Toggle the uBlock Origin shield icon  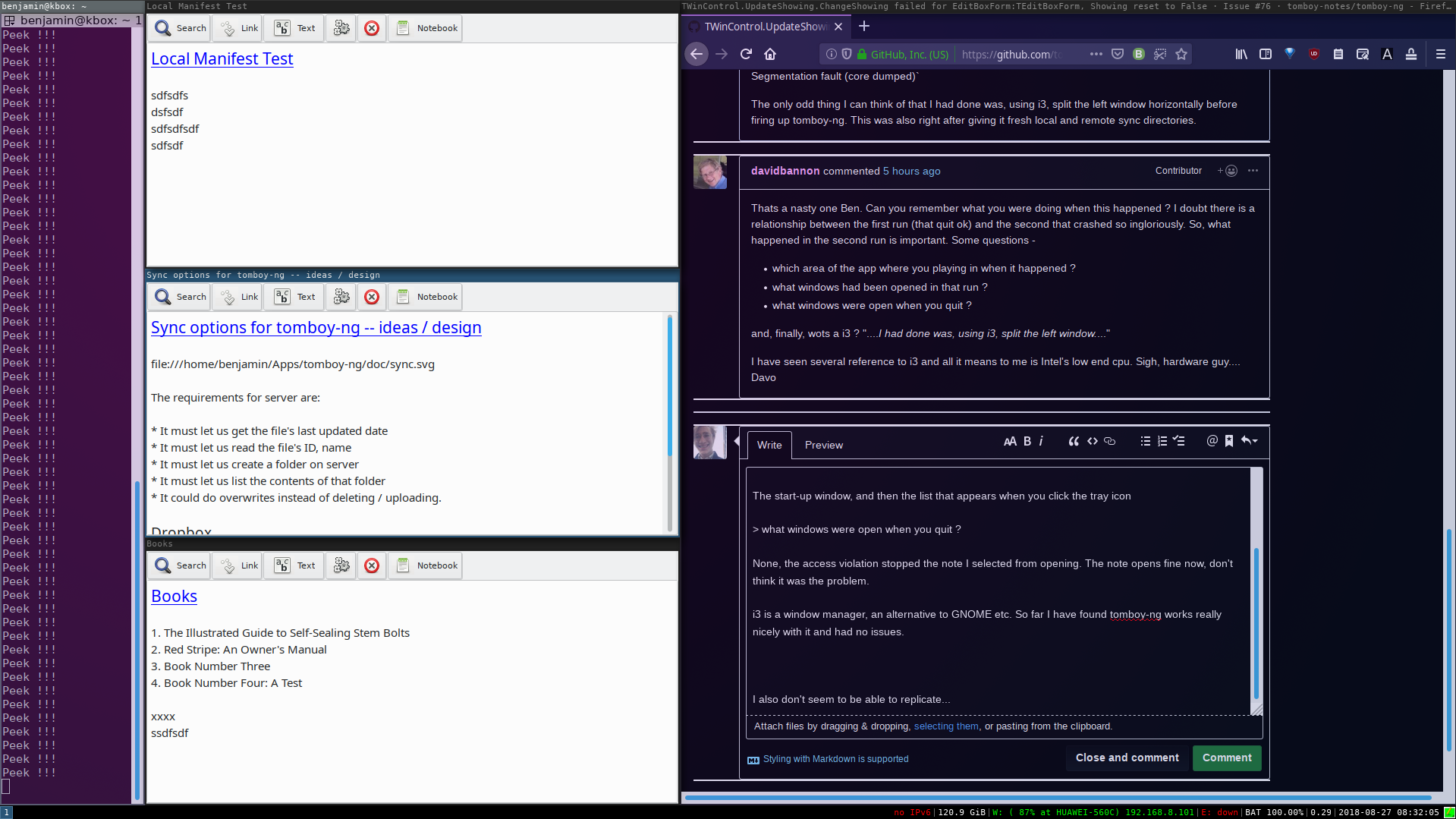click(1313, 54)
